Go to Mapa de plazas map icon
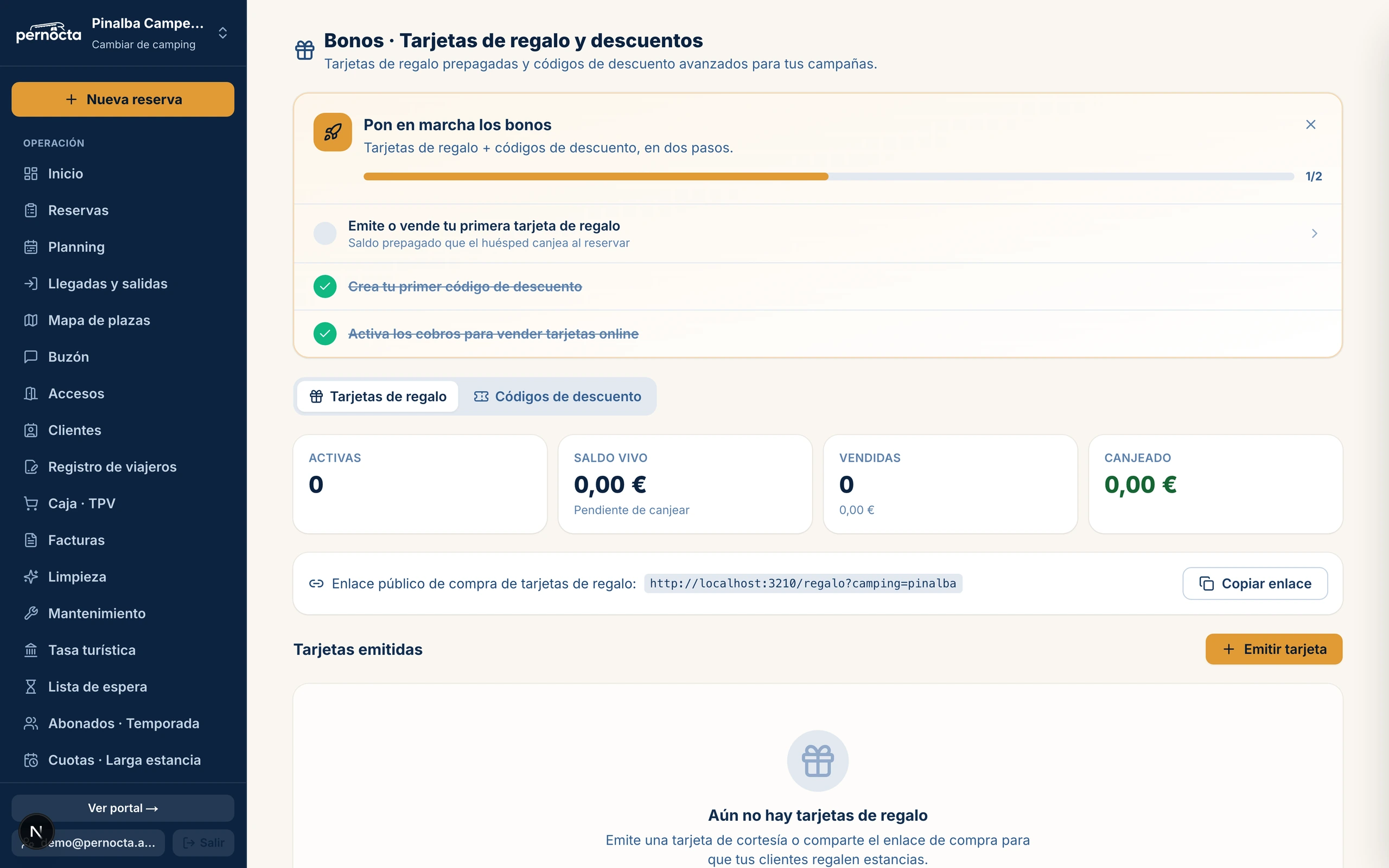Screen dimensions: 1389x868 coord(31,320)
